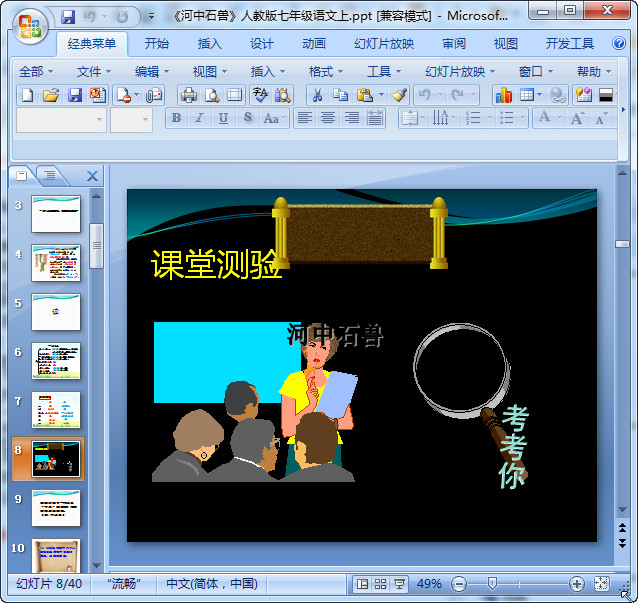This screenshot has width=638, height=603.
Task: Click the Paste clipboard icon
Action: pyautogui.click(x=365, y=95)
